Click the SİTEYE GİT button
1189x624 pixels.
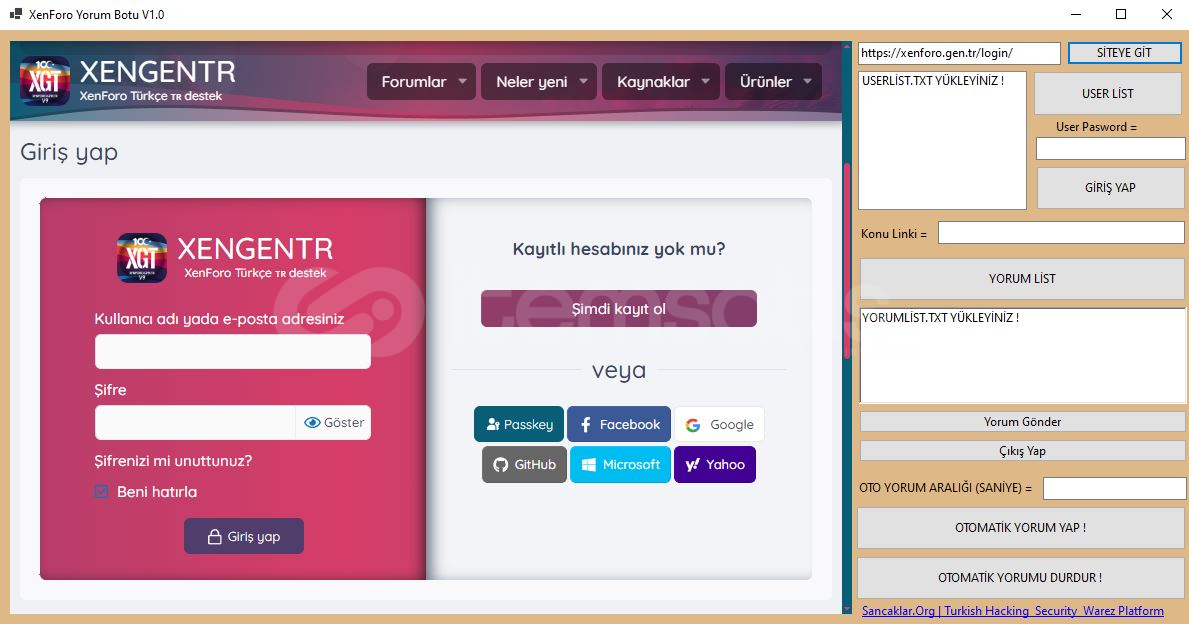1125,53
